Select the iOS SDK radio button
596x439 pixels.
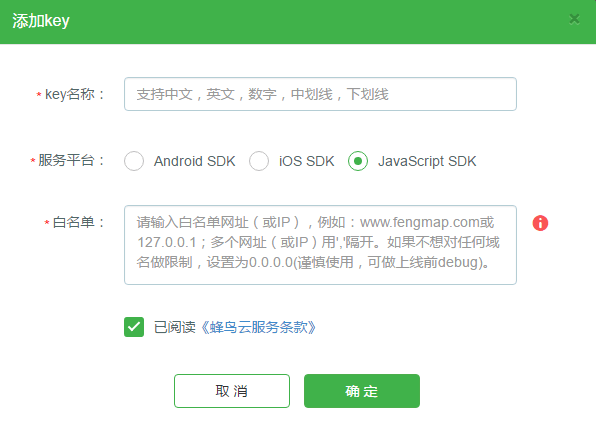[259, 161]
